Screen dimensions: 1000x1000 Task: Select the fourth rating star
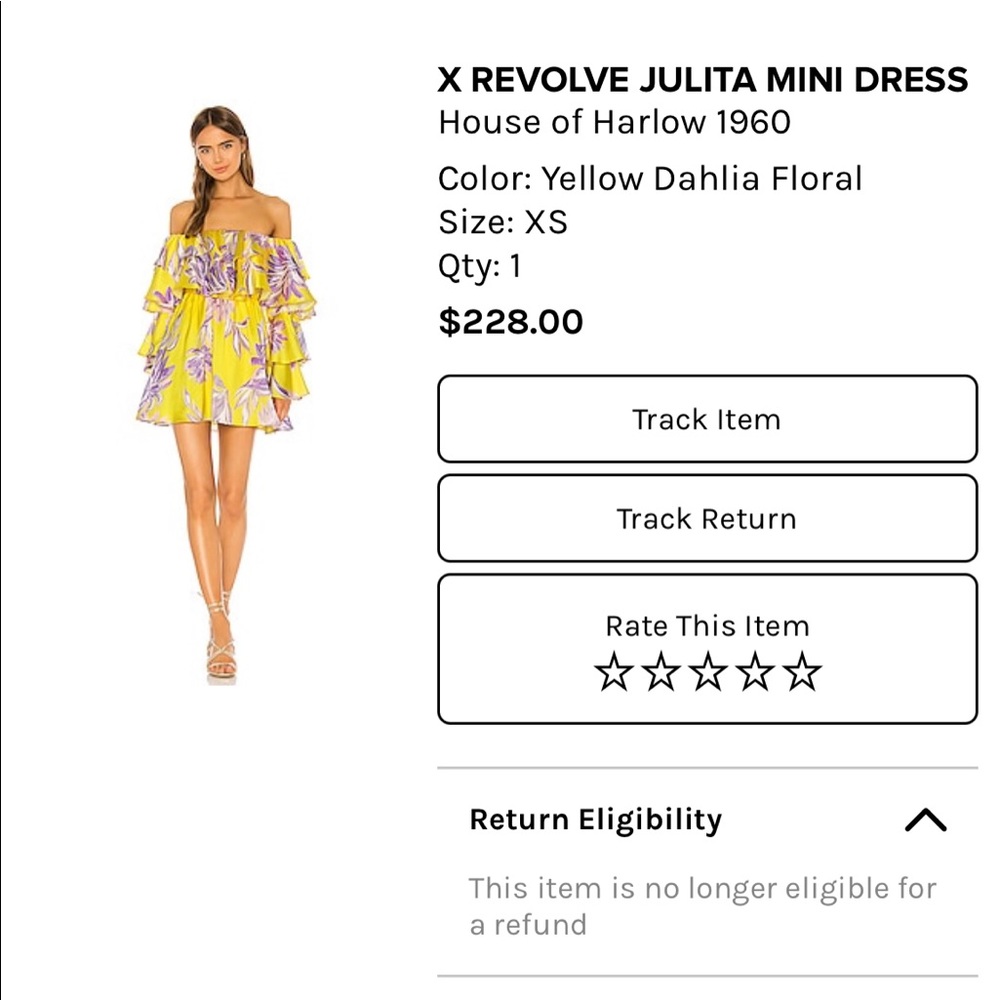754,673
